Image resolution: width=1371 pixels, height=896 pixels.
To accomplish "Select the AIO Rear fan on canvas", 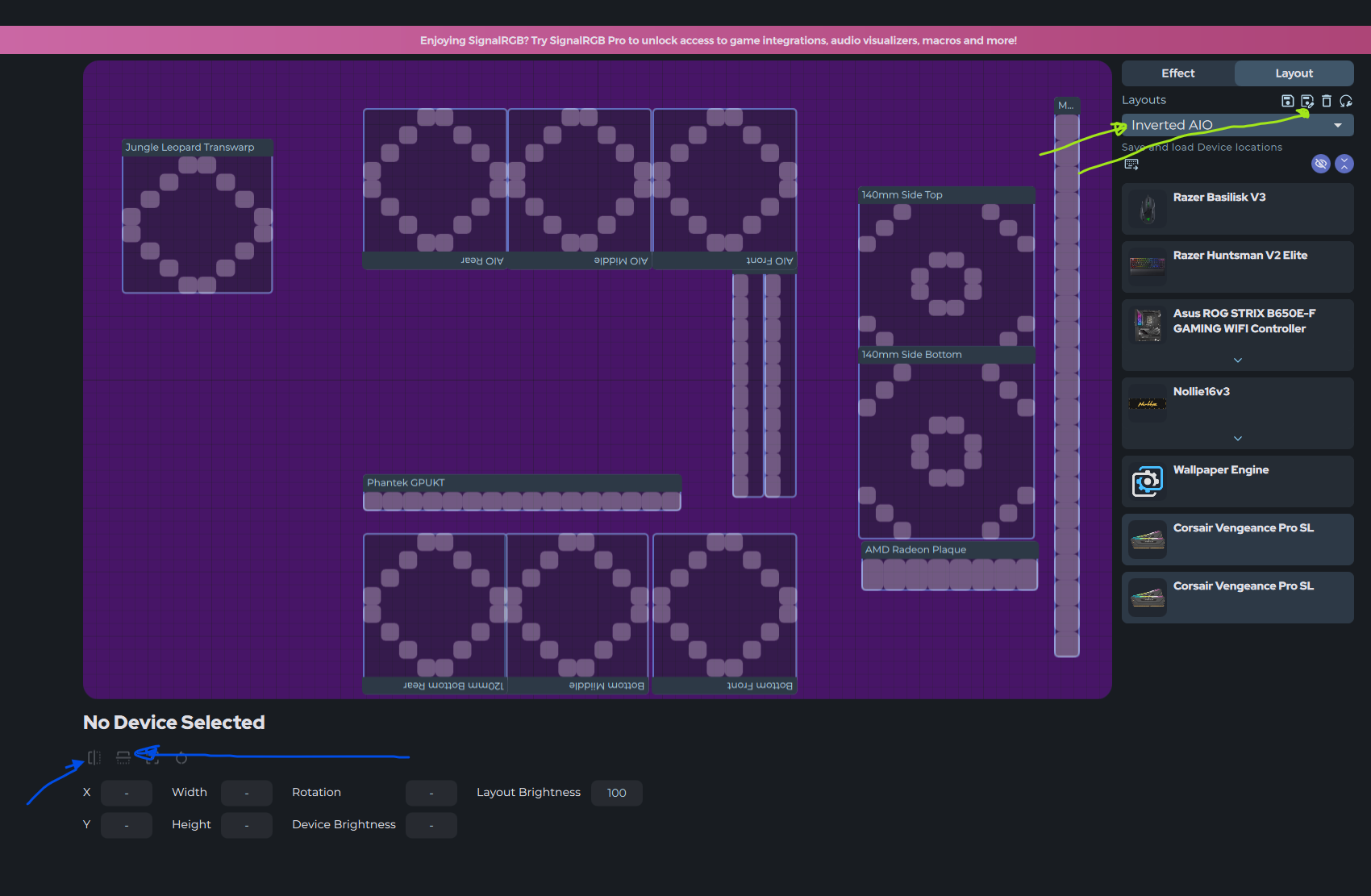I will 435,189.
